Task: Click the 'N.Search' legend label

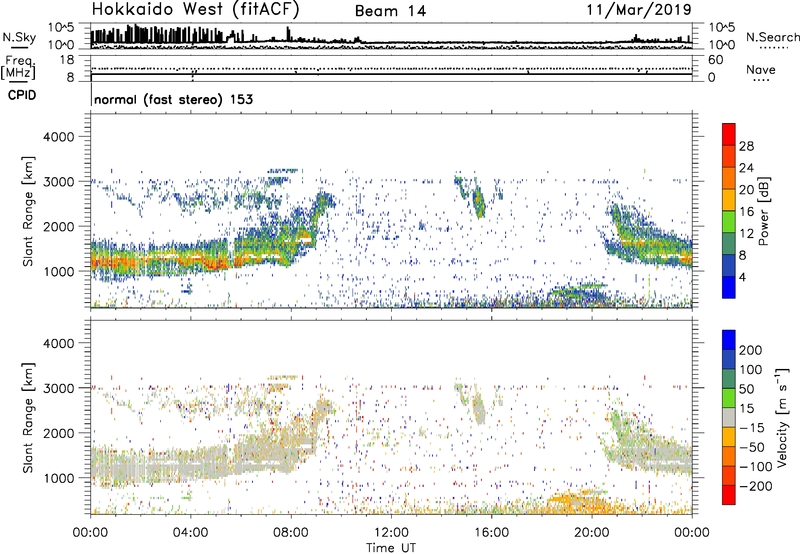Action: click(x=772, y=37)
